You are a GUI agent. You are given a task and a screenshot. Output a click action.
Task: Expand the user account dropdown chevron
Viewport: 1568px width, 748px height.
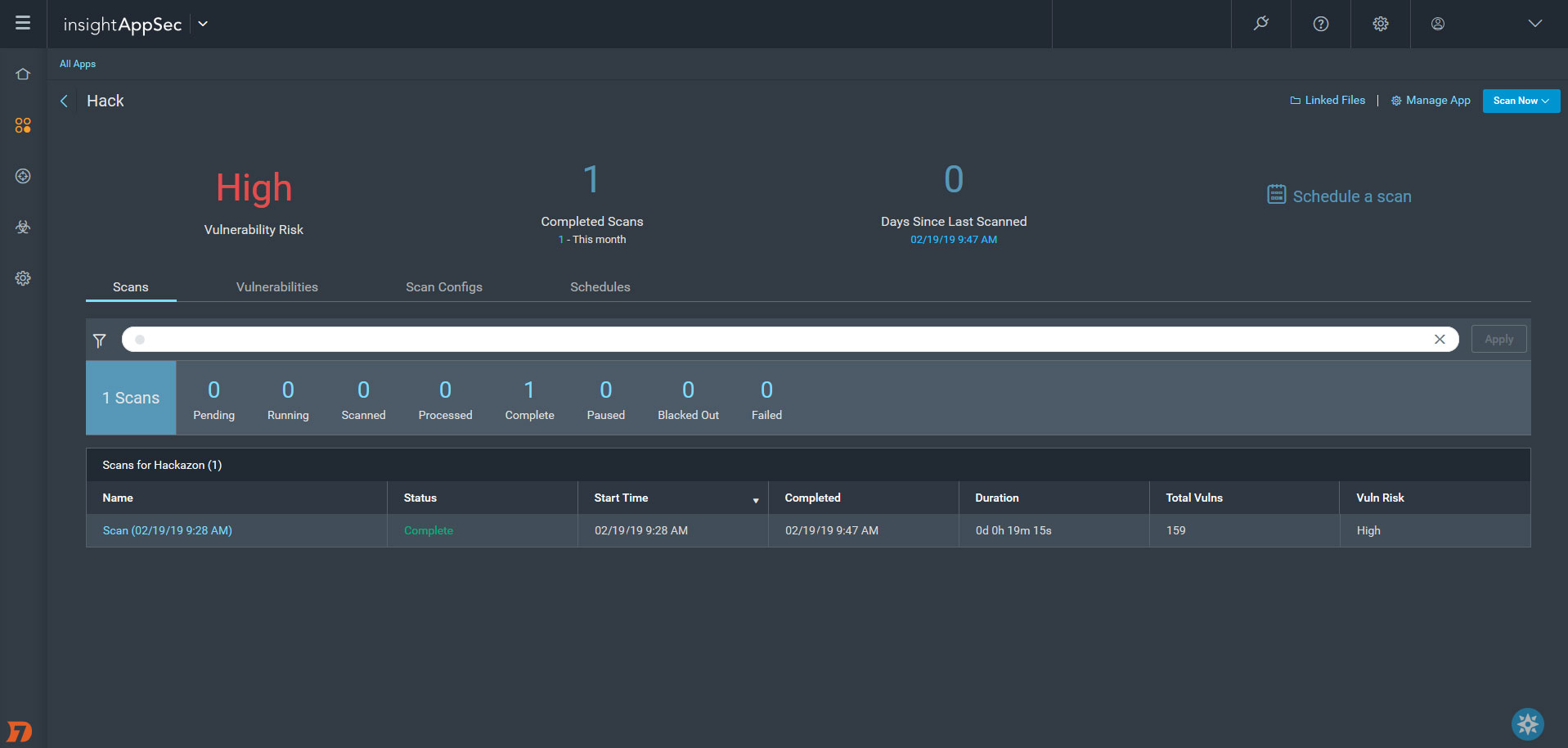click(1535, 24)
